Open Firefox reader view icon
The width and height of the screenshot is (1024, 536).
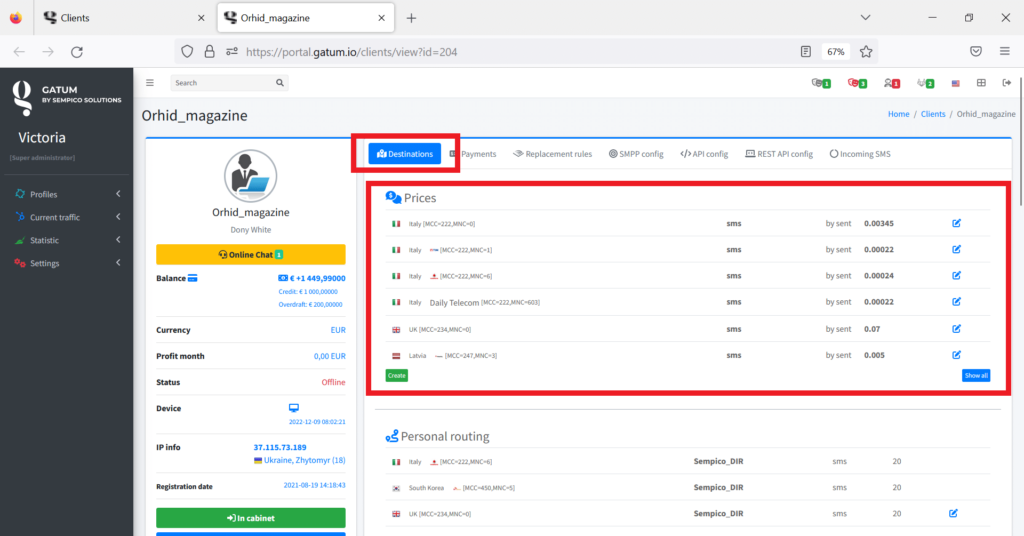click(x=806, y=52)
